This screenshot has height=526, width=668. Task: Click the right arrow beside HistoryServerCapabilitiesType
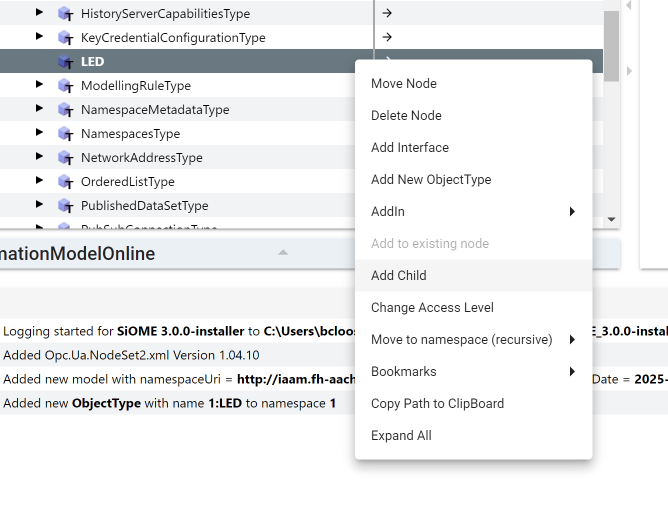[387, 13]
